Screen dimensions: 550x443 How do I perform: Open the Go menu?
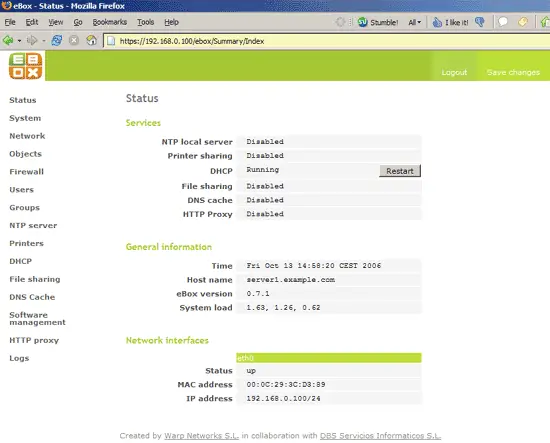click(x=78, y=22)
